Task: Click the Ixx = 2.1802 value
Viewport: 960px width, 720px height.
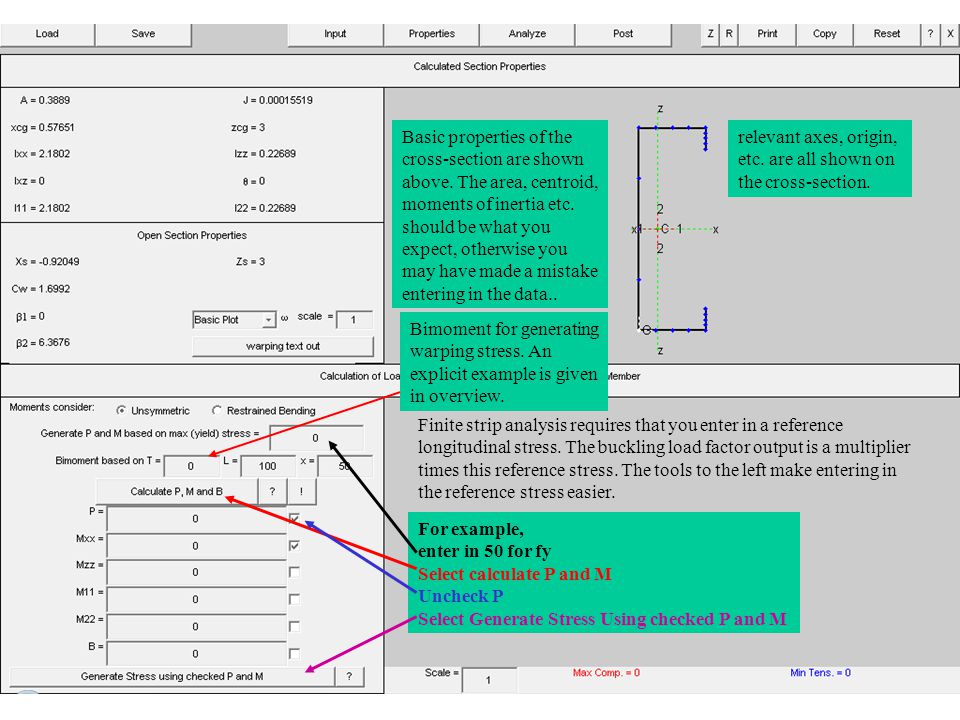Action: click(42, 154)
